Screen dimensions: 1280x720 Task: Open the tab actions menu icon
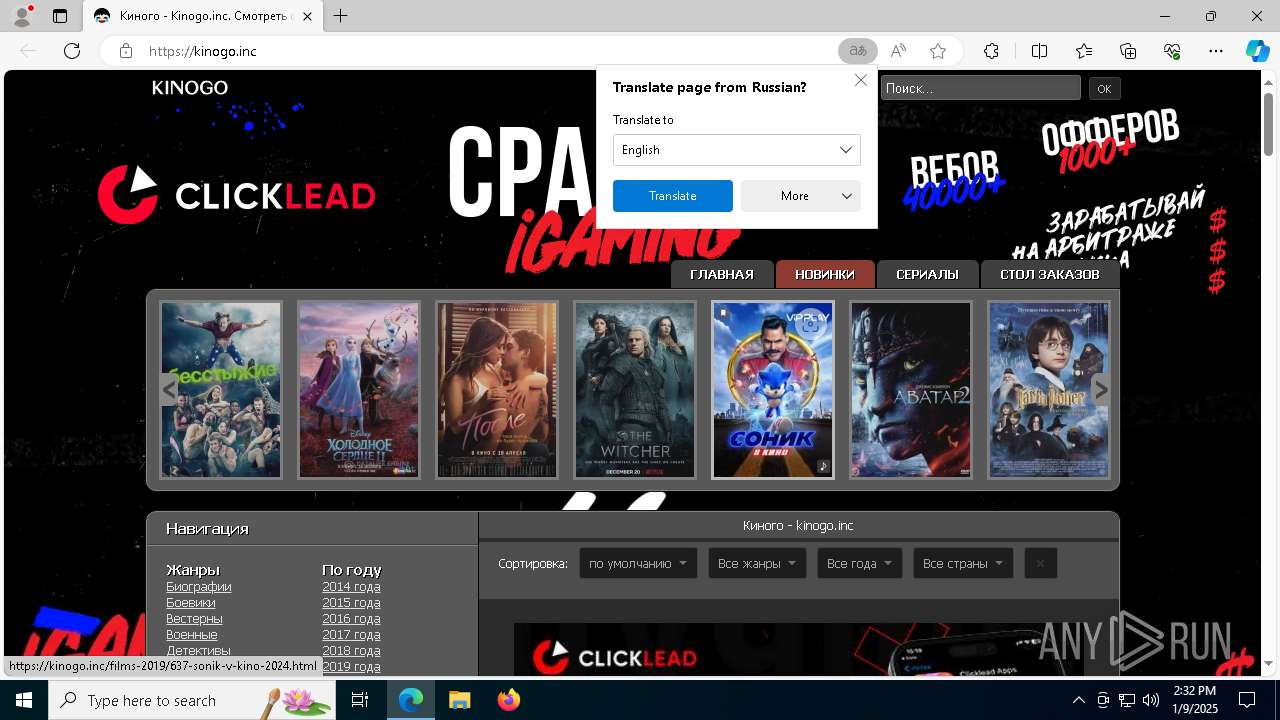60,16
